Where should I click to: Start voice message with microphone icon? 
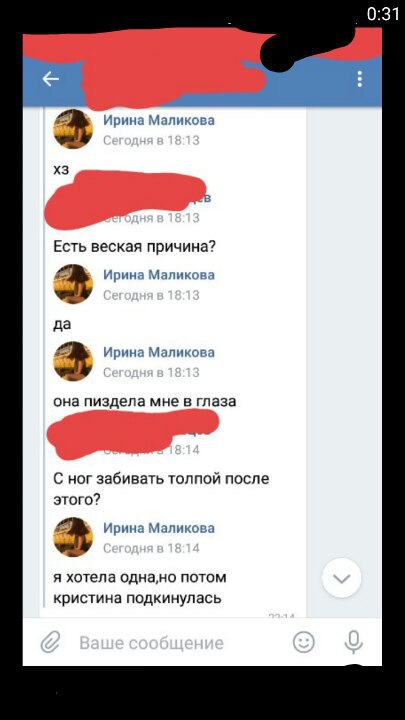[354, 642]
